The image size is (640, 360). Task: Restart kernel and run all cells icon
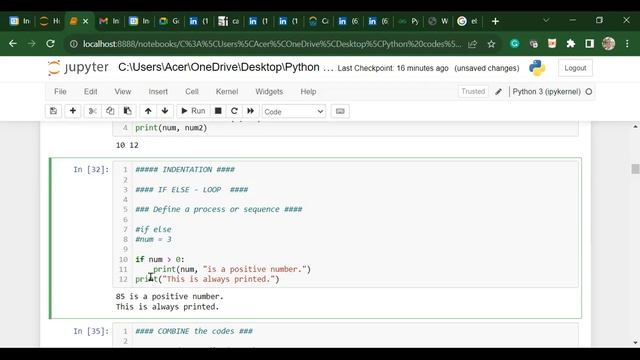(x=250, y=111)
